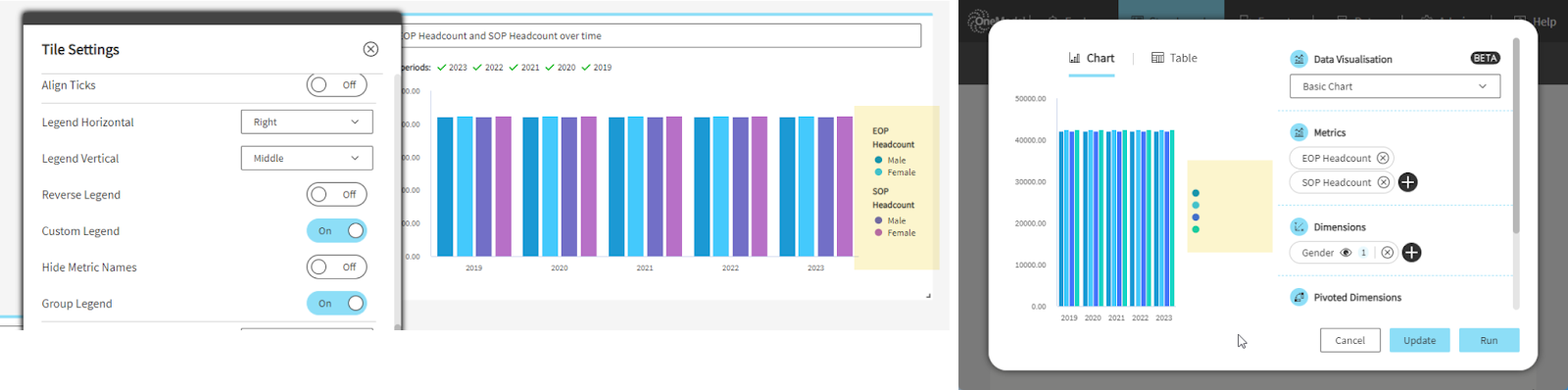Add a new metric with plus icon
1568x390 pixels.
pos(1408,182)
